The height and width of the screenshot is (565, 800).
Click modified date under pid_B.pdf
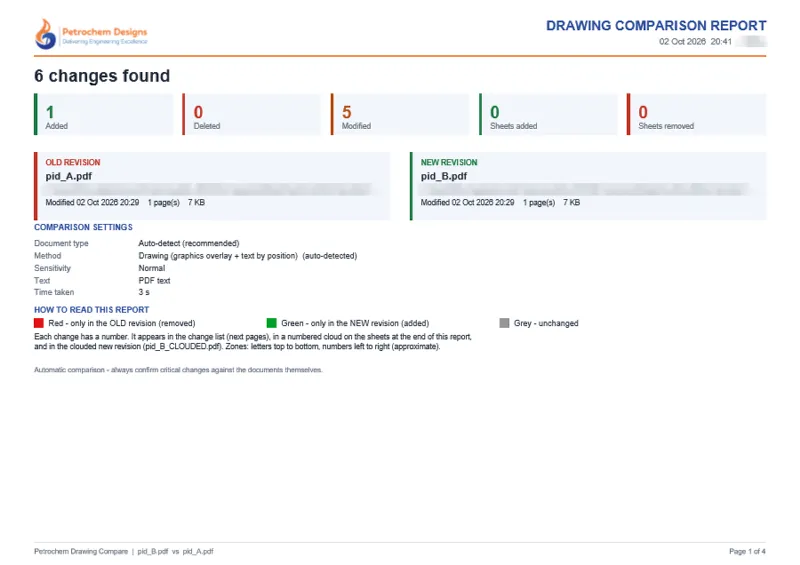click(x=467, y=203)
